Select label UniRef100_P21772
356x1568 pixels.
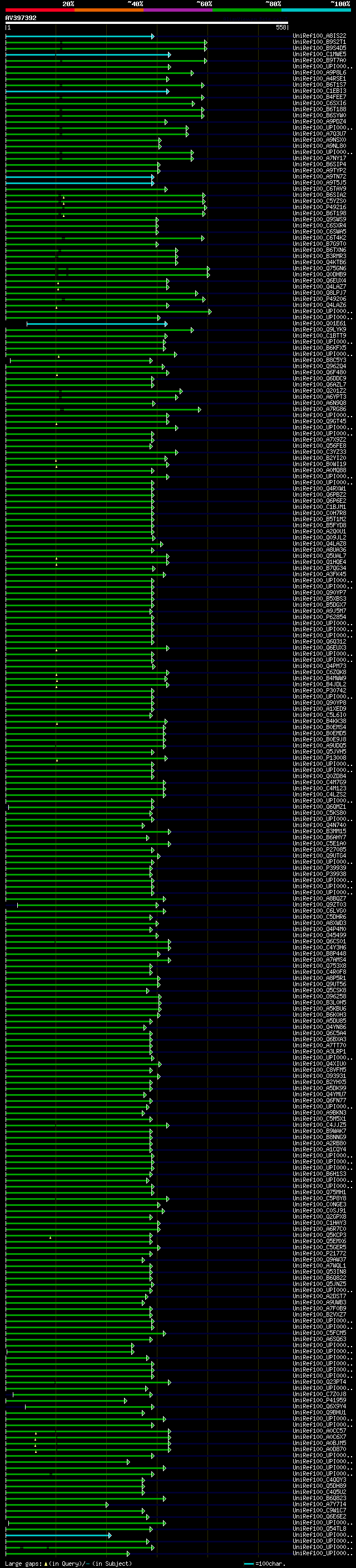[x=319, y=1253]
